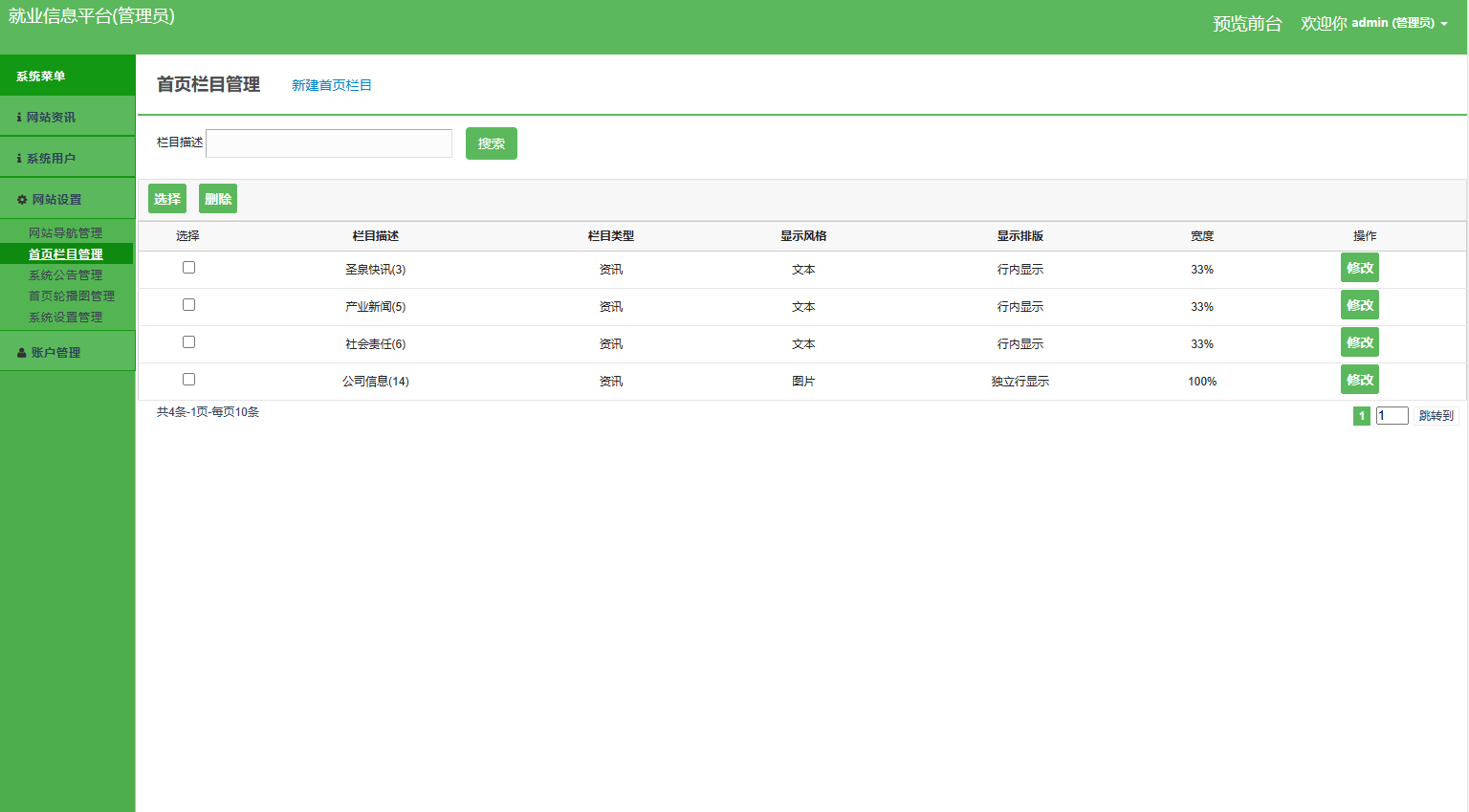This screenshot has height=812, width=1469.
Task: Click the gear icon beside 网站设置
Action: [22, 200]
